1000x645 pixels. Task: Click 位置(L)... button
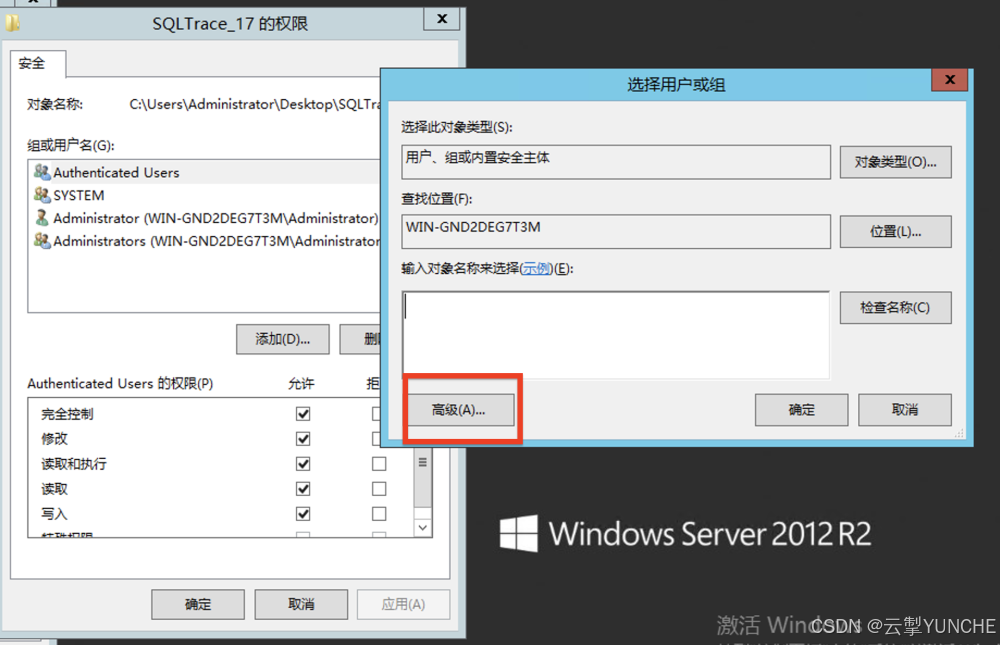(895, 232)
